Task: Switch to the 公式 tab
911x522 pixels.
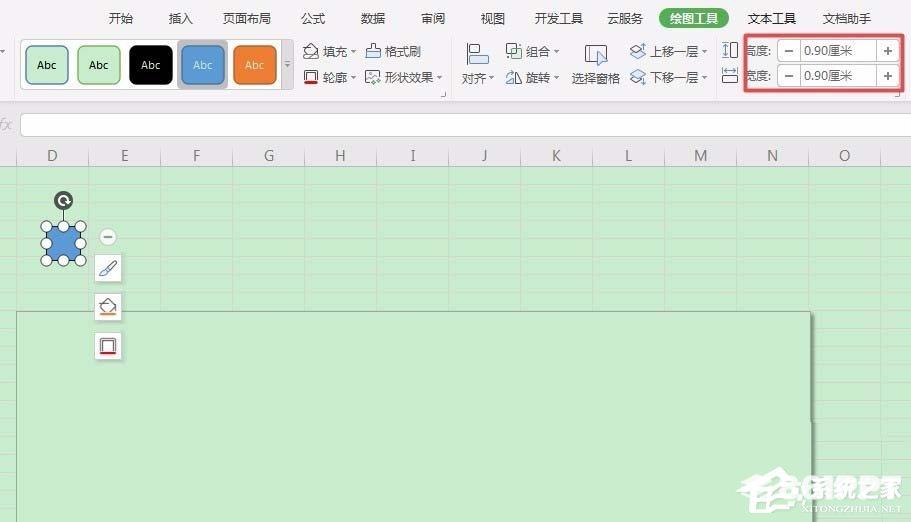Action: point(313,19)
